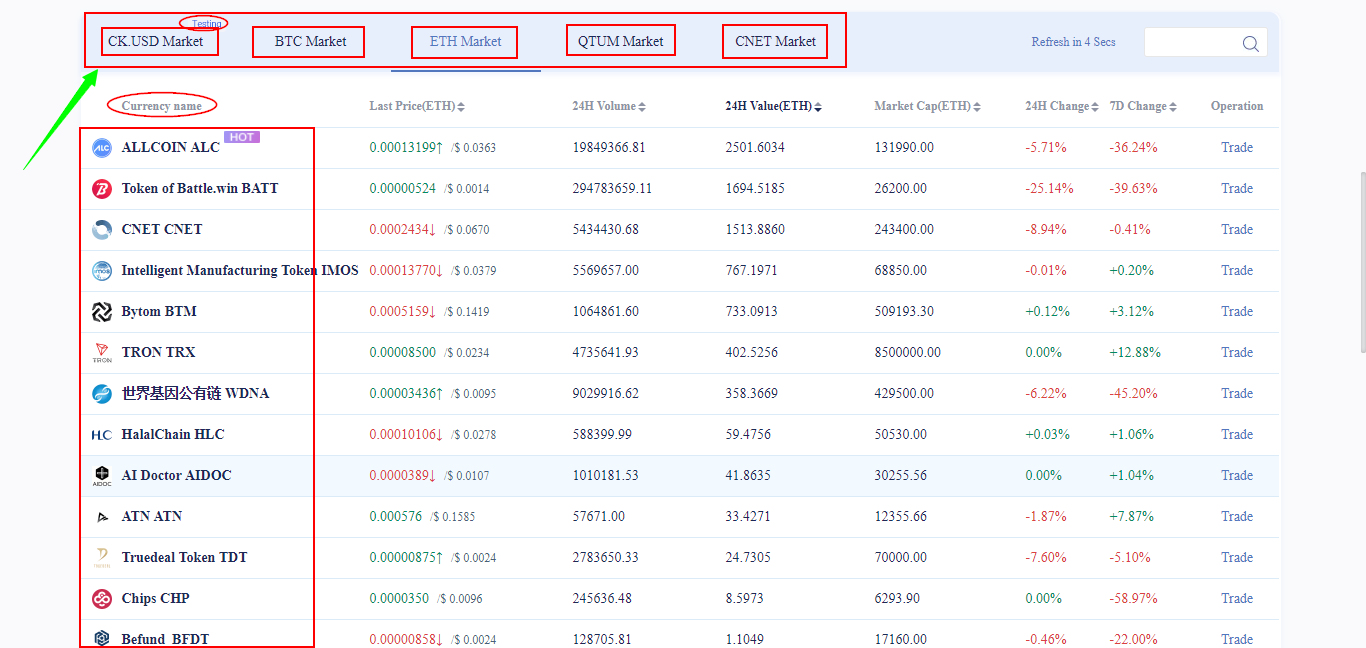The width and height of the screenshot is (1366, 648).
Task: Open the CNET Market tab
Action: point(776,41)
